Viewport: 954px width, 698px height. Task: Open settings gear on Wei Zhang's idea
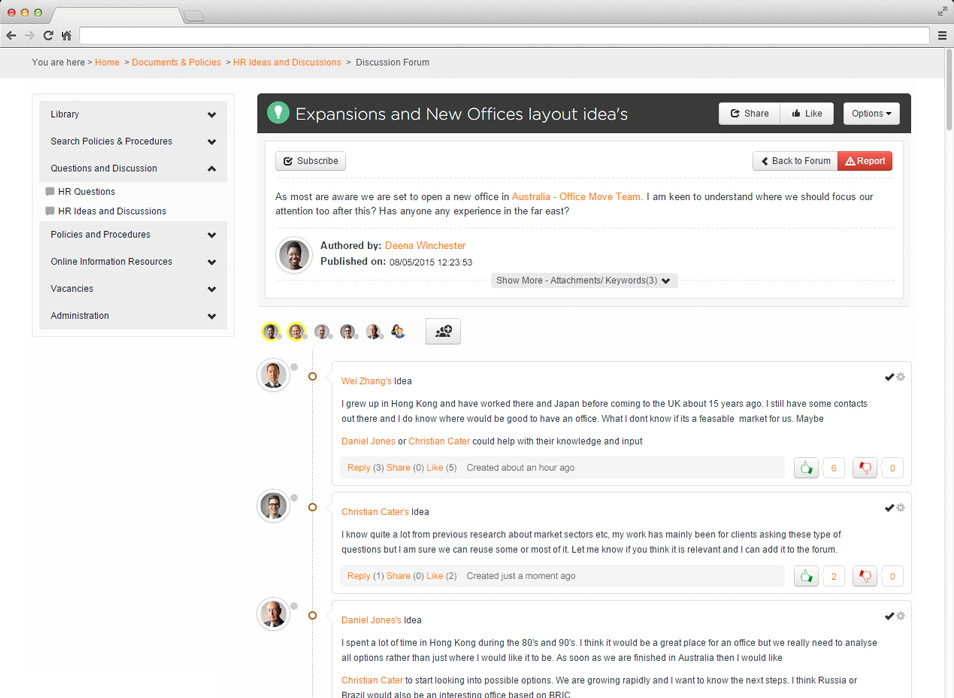[901, 377]
